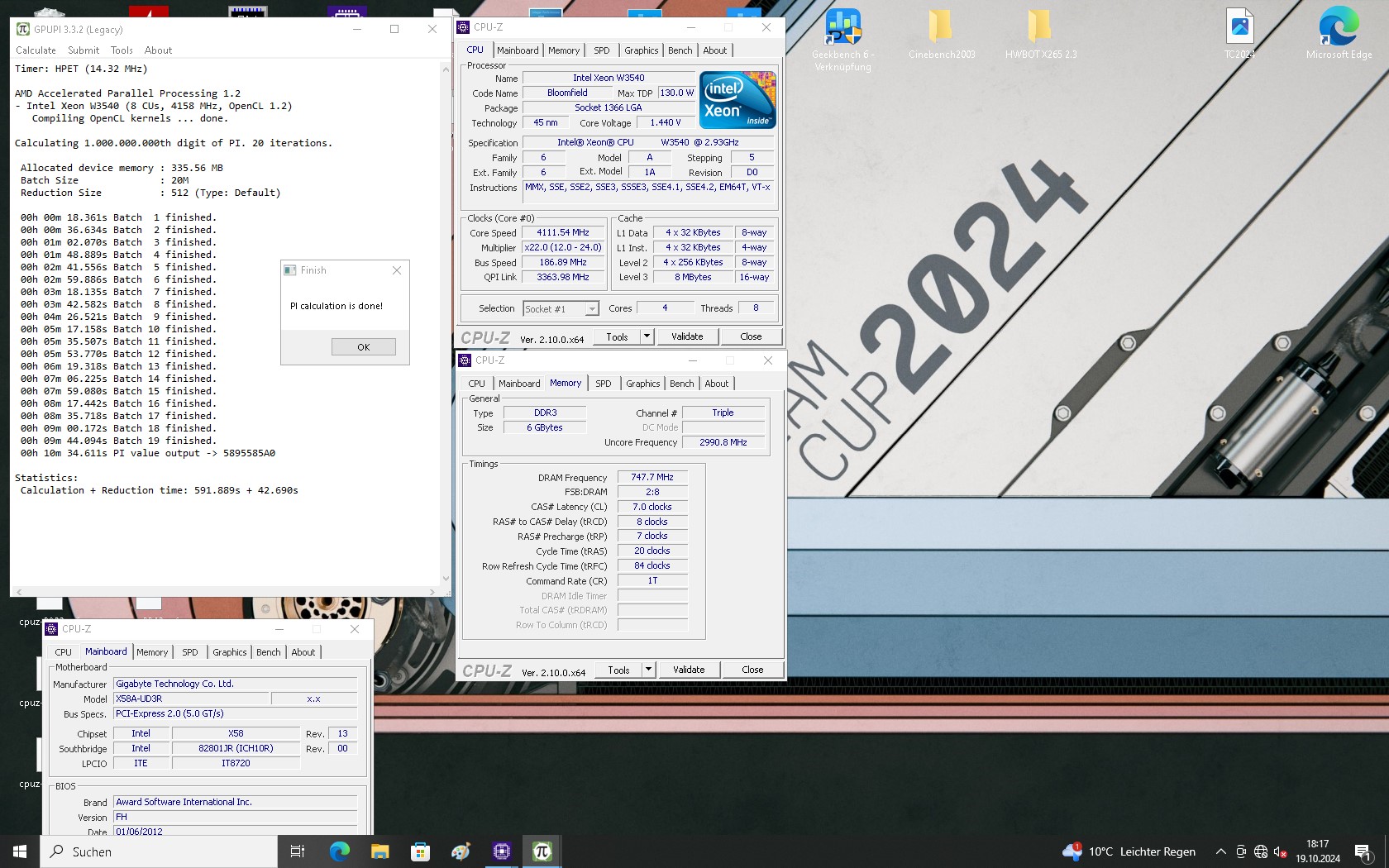This screenshot has height=868, width=1389.
Task: Select CPU tab in Memory CPU-Z window
Action: 477,384
